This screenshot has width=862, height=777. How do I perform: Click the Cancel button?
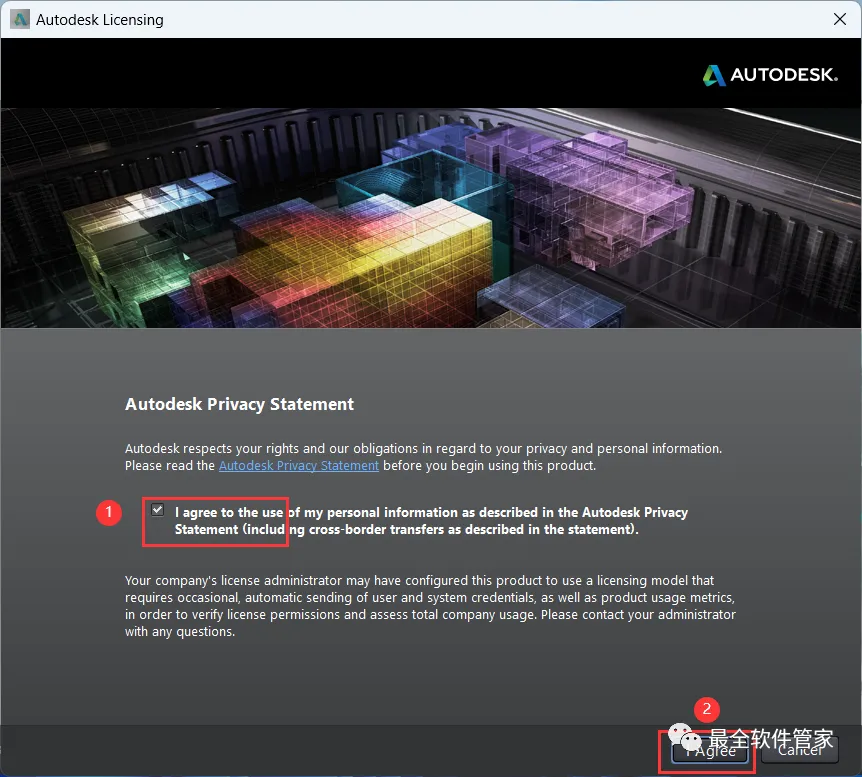point(800,751)
